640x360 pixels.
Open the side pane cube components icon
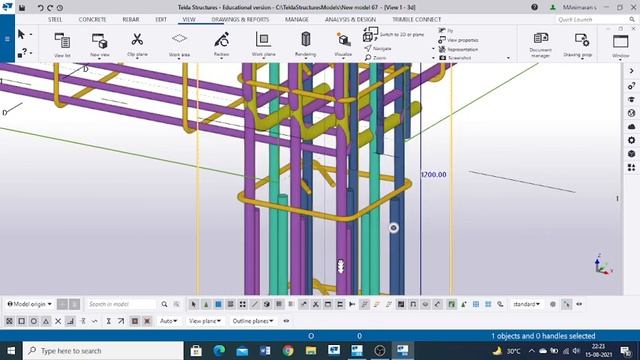[x=631, y=153]
